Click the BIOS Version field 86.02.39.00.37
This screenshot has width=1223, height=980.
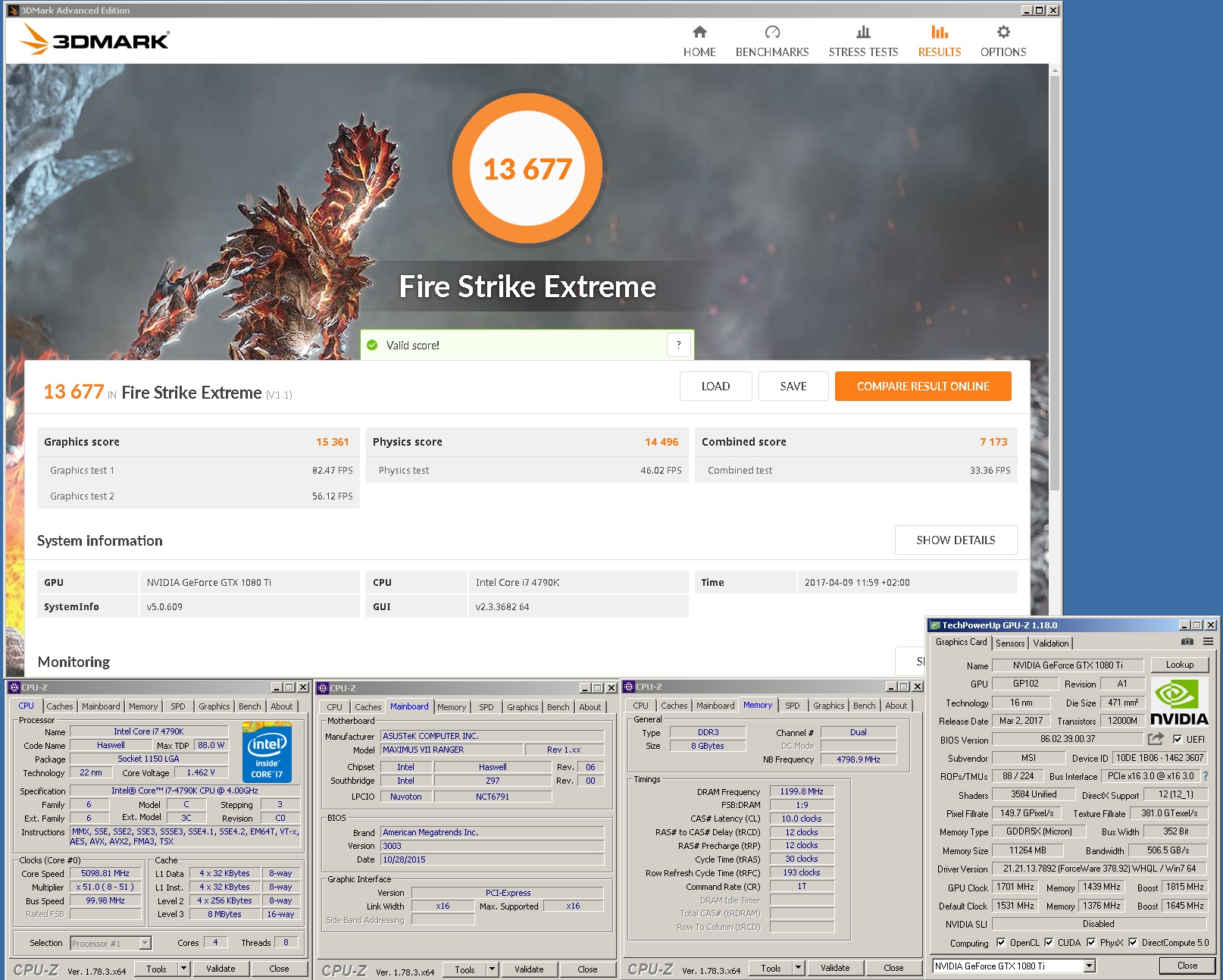1068,739
